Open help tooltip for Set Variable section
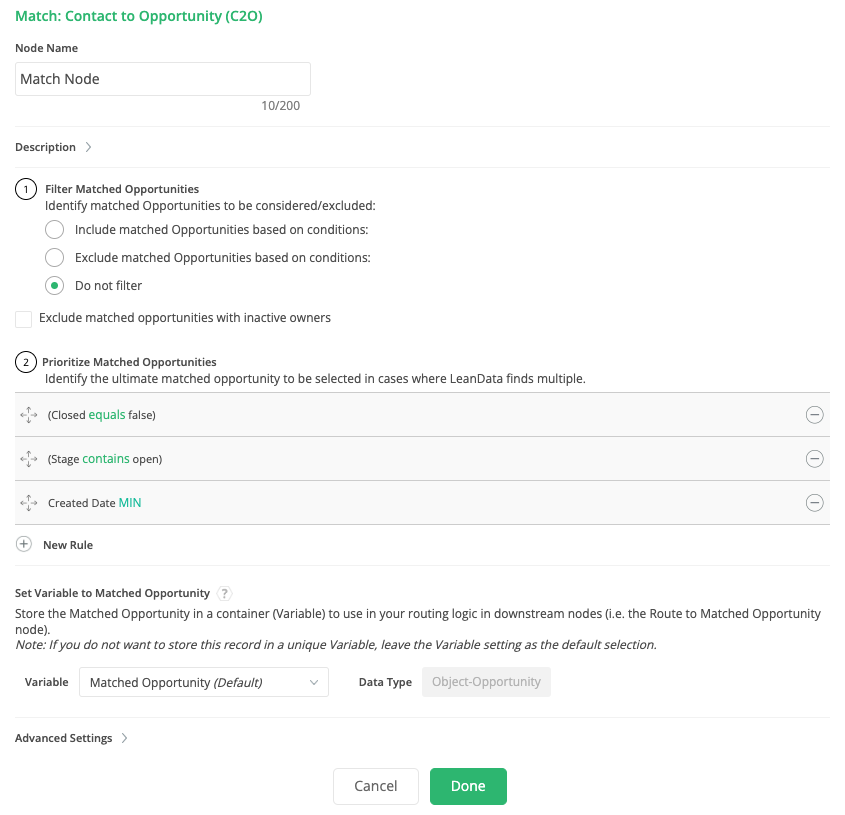 click(225, 593)
